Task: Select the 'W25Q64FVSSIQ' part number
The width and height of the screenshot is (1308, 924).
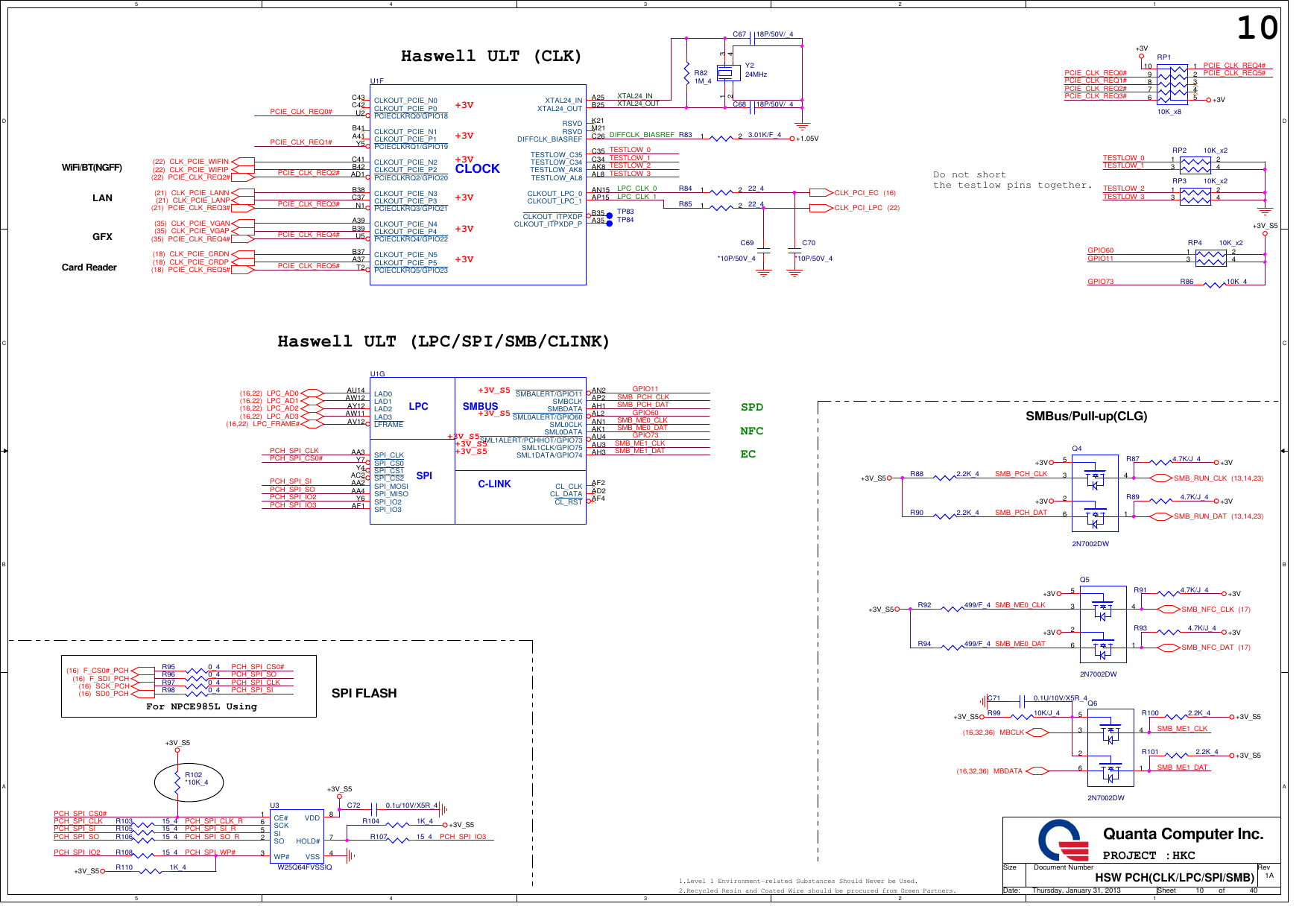Action: tap(305, 867)
